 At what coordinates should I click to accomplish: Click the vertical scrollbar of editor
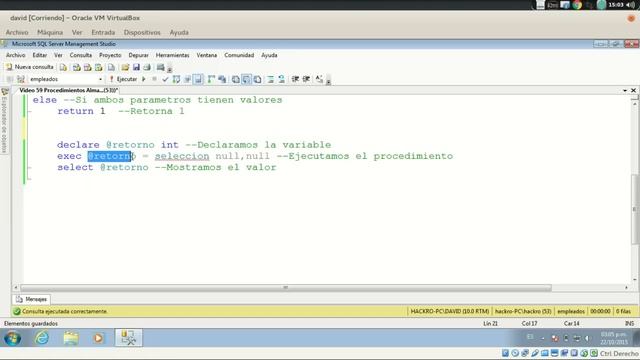(635, 209)
